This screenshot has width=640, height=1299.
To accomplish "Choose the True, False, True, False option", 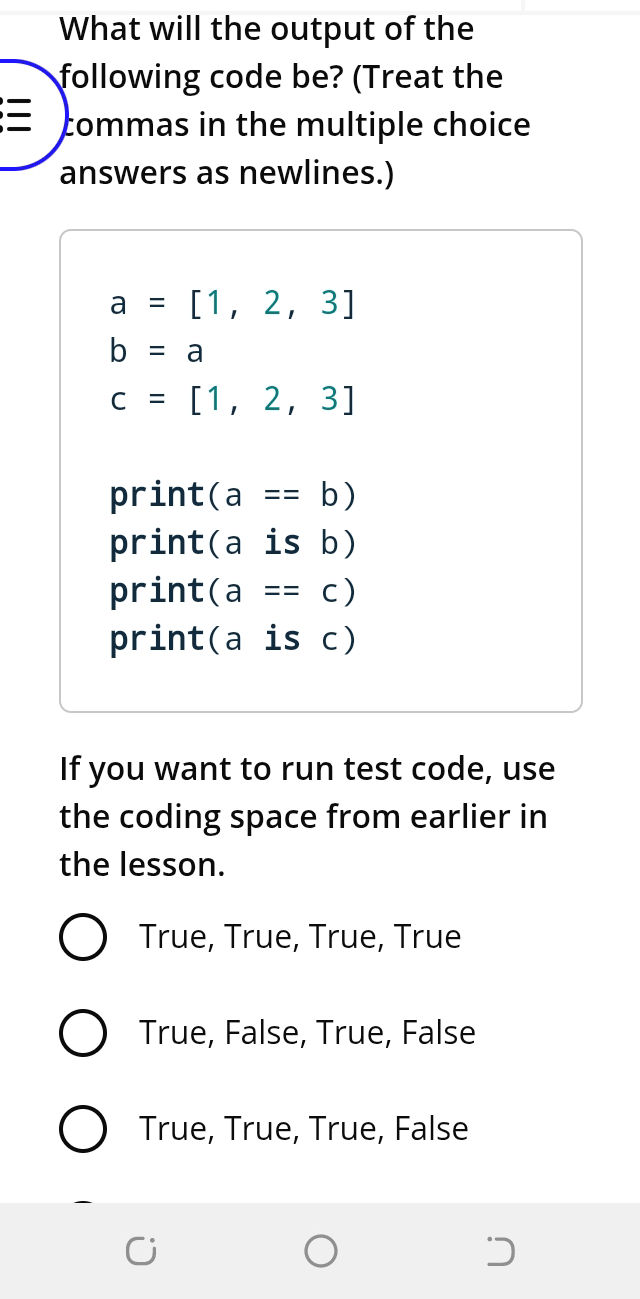I will click(x=83, y=1033).
